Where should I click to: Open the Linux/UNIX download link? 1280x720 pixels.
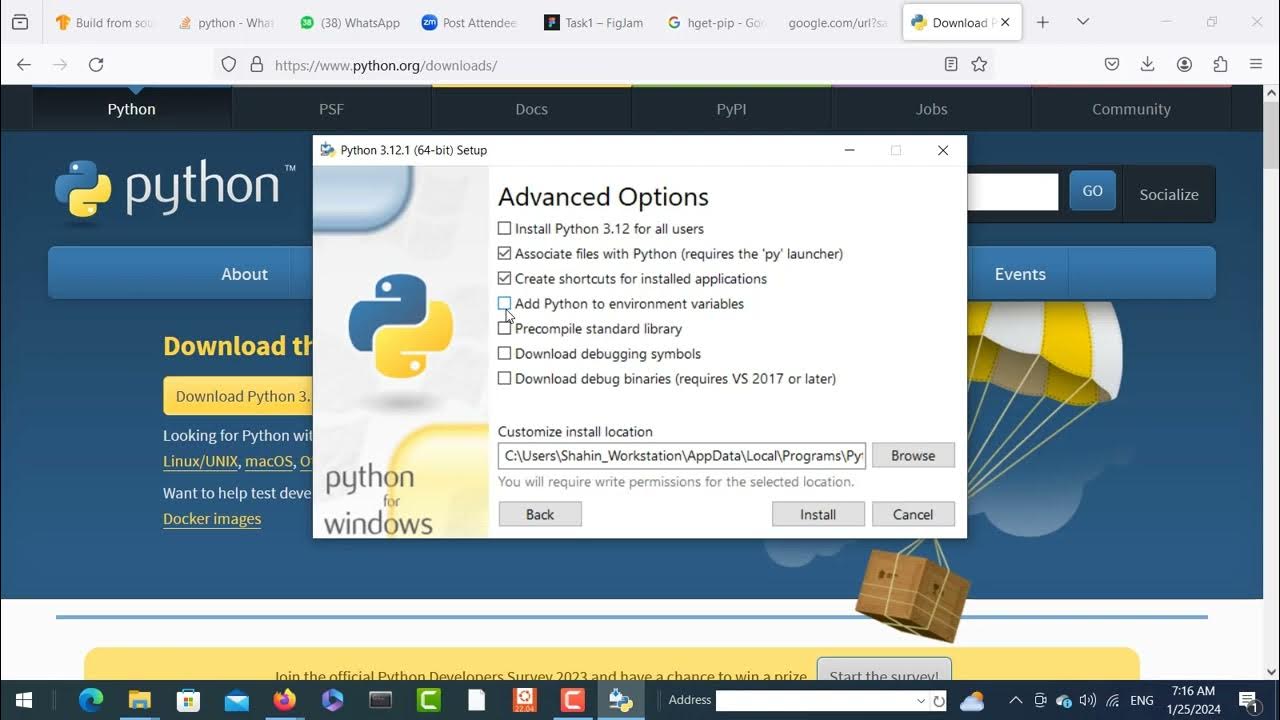201,461
